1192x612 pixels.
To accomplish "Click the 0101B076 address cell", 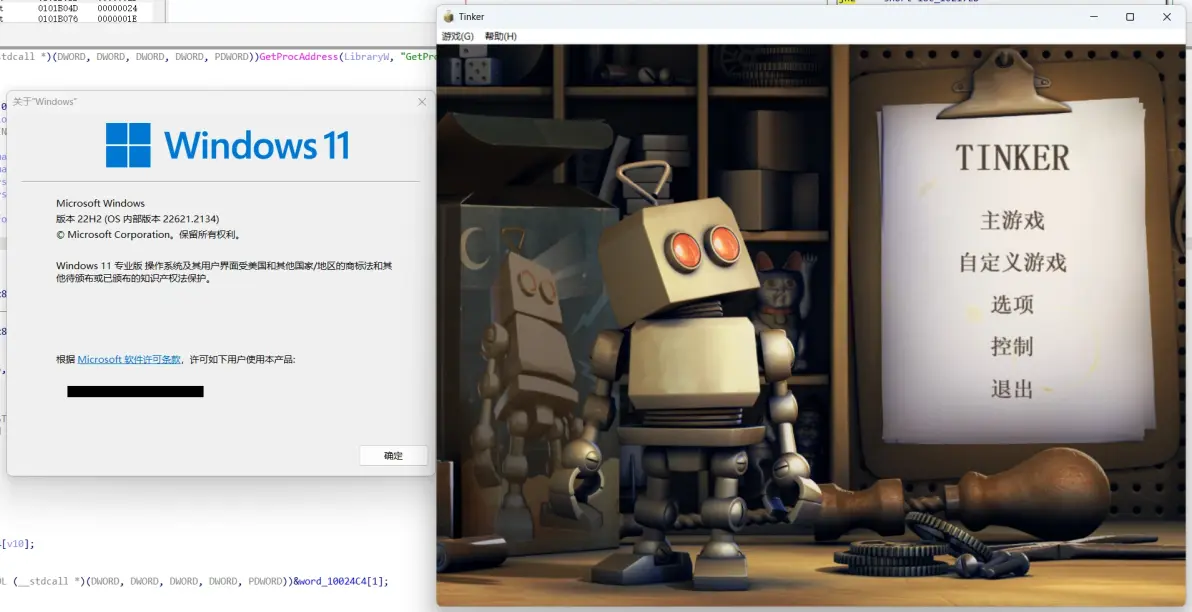I will pos(58,18).
